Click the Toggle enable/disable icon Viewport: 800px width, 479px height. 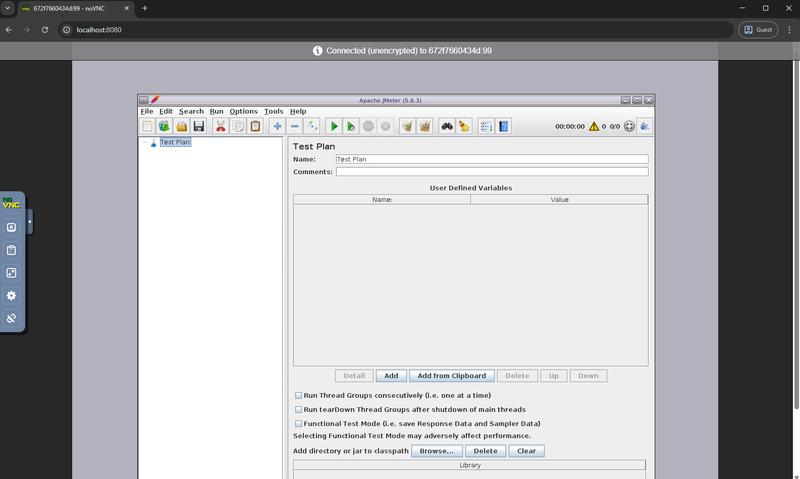pos(312,126)
